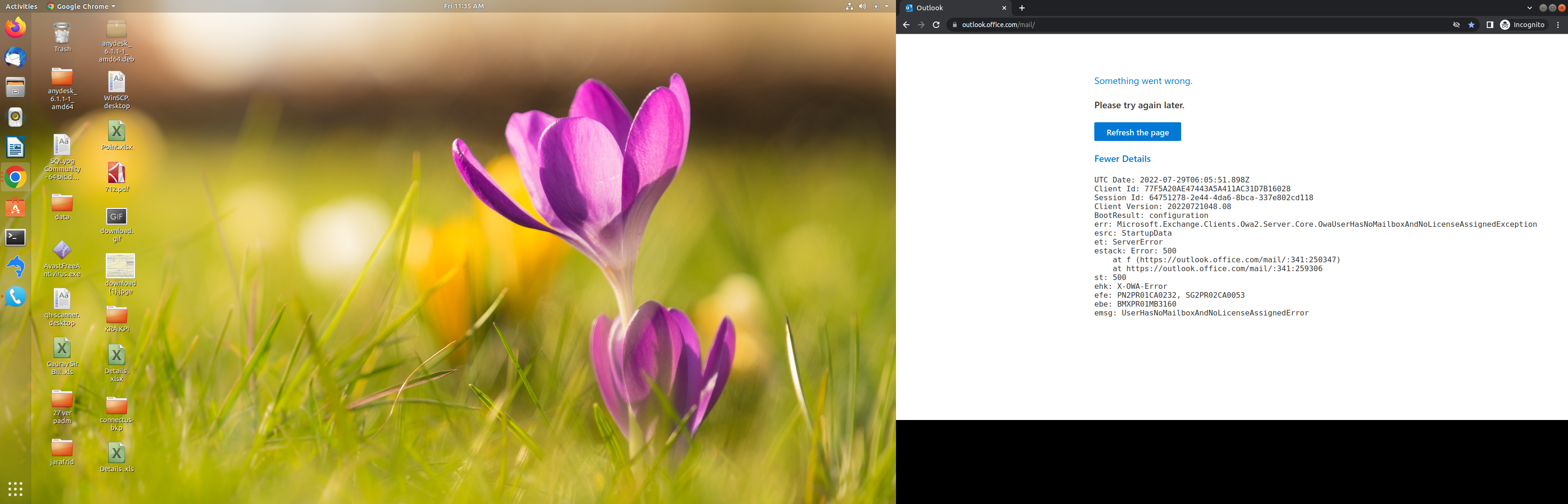Image resolution: width=1568 pixels, height=504 pixels.
Task: Switch to the Outlook browser tab
Action: pos(954,8)
